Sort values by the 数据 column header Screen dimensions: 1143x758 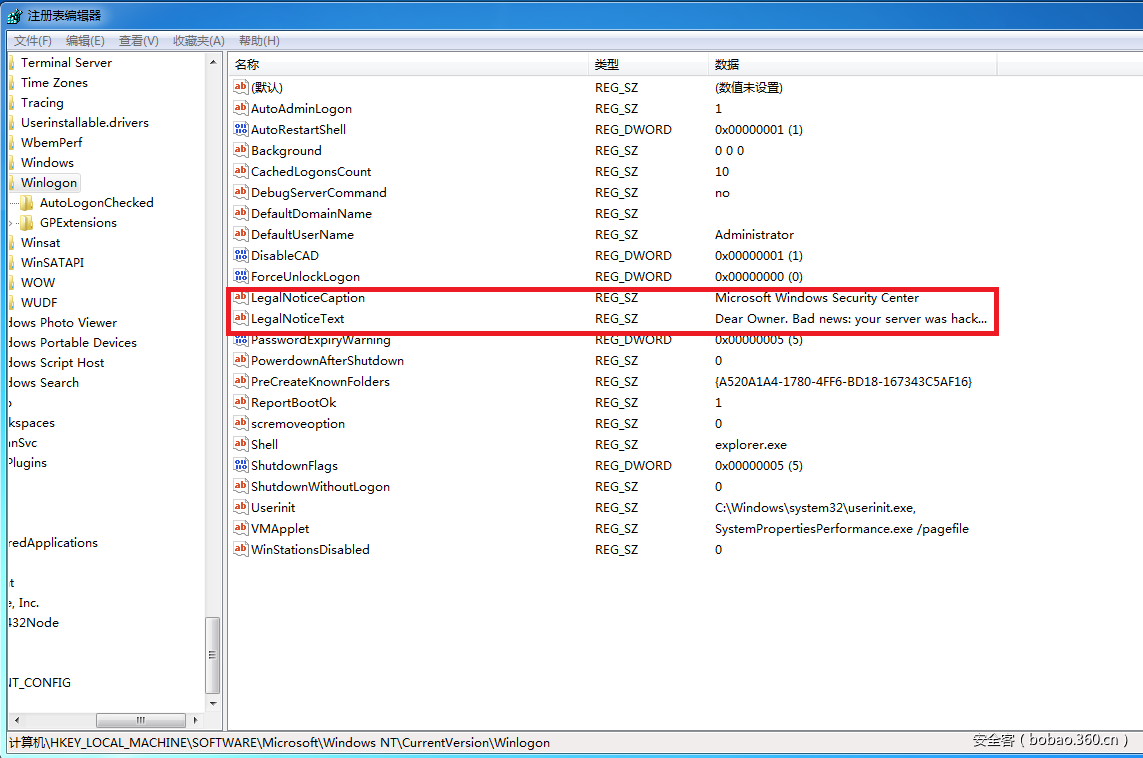coord(852,64)
